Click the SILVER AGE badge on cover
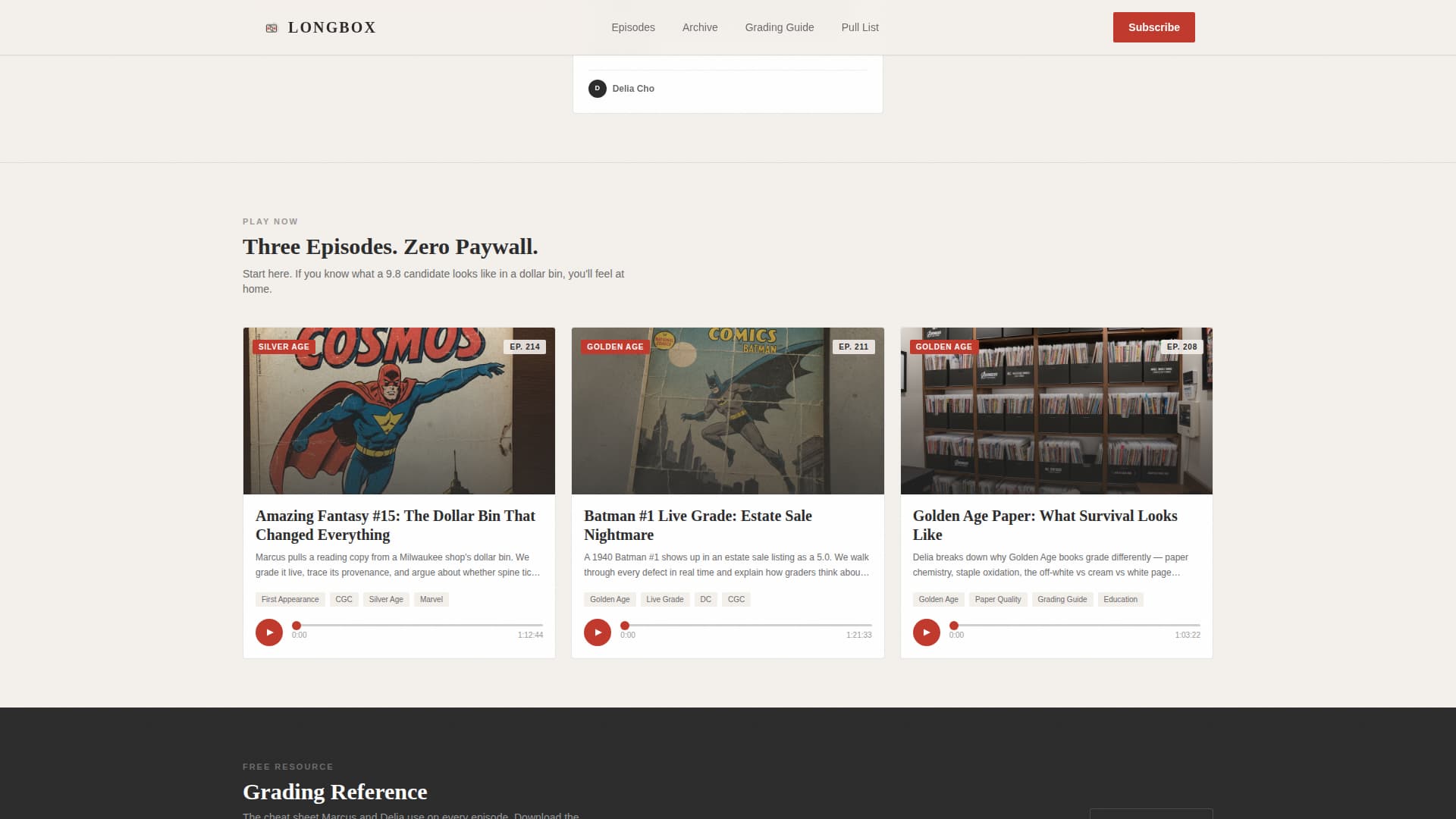This screenshot has height=819, width=1456. [x=284, y=347]
